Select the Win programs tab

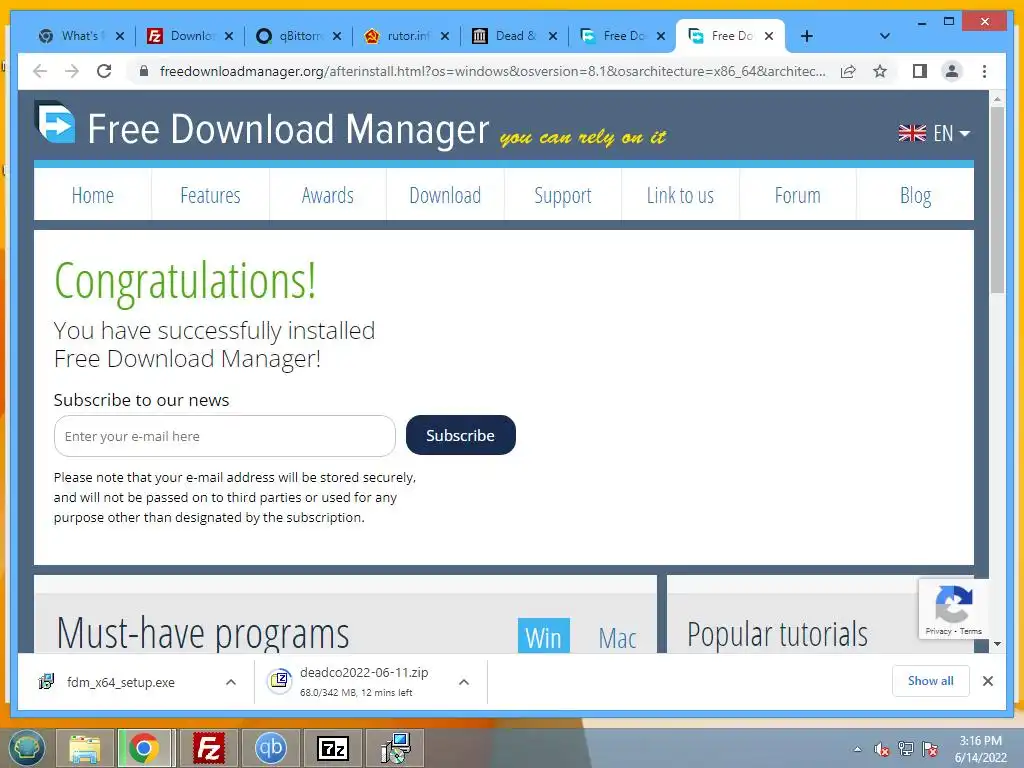(x=543, y=636)
